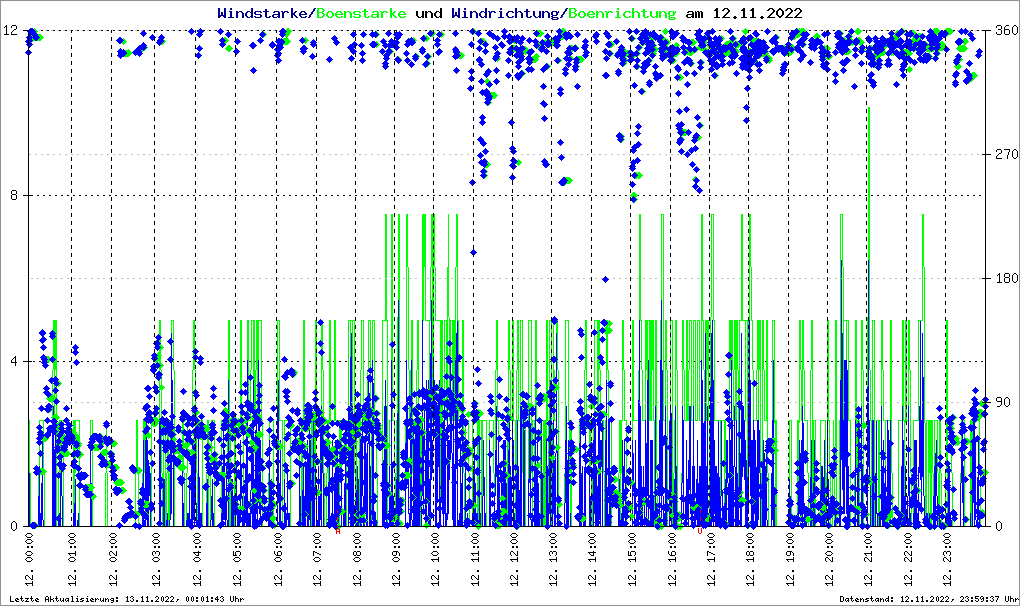Click the green 'Boenstarke' title word
The width and height of the screenshot is (1020, 606).
coord(361,13)
